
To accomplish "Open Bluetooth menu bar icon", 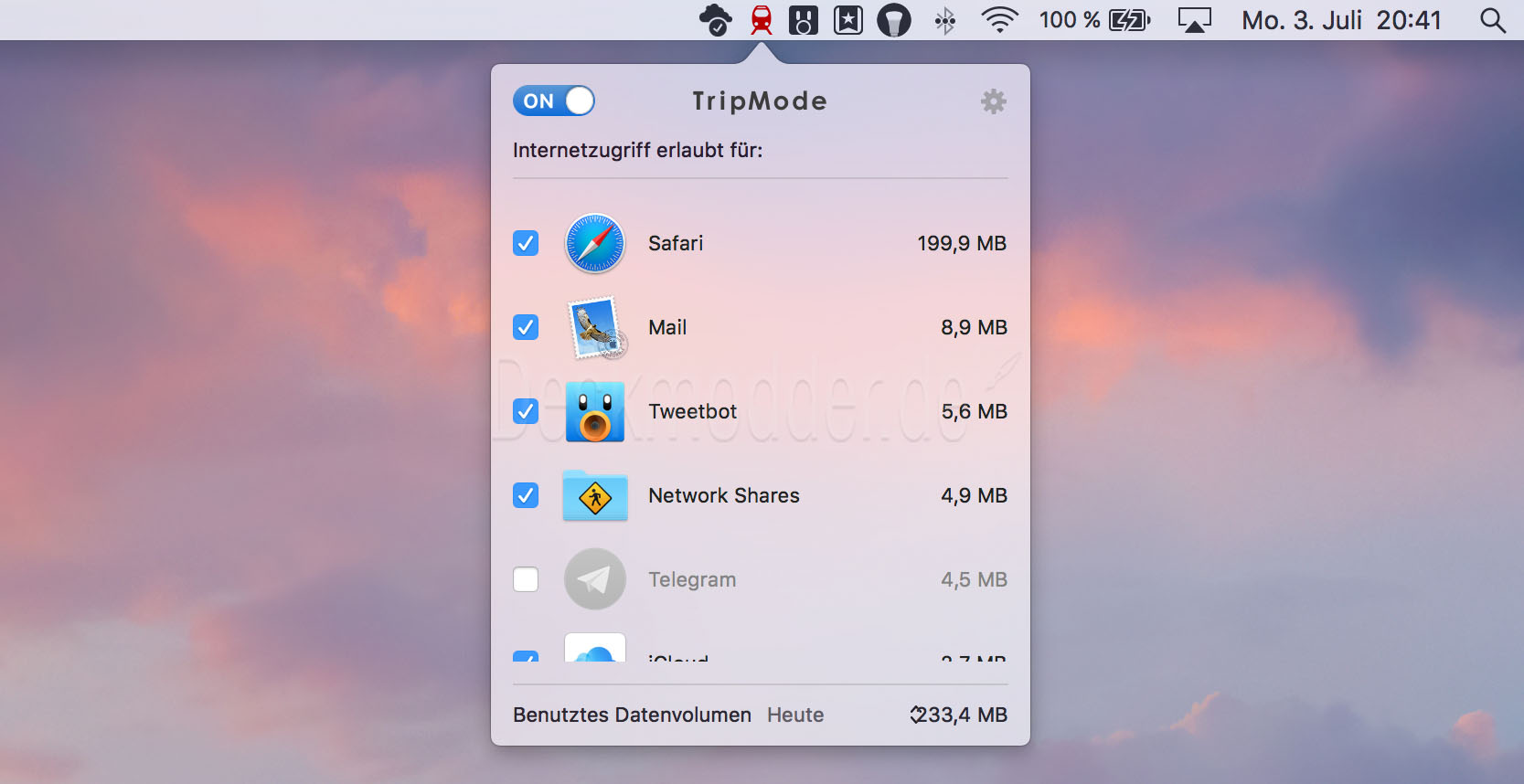I will (x=945, y=20).
